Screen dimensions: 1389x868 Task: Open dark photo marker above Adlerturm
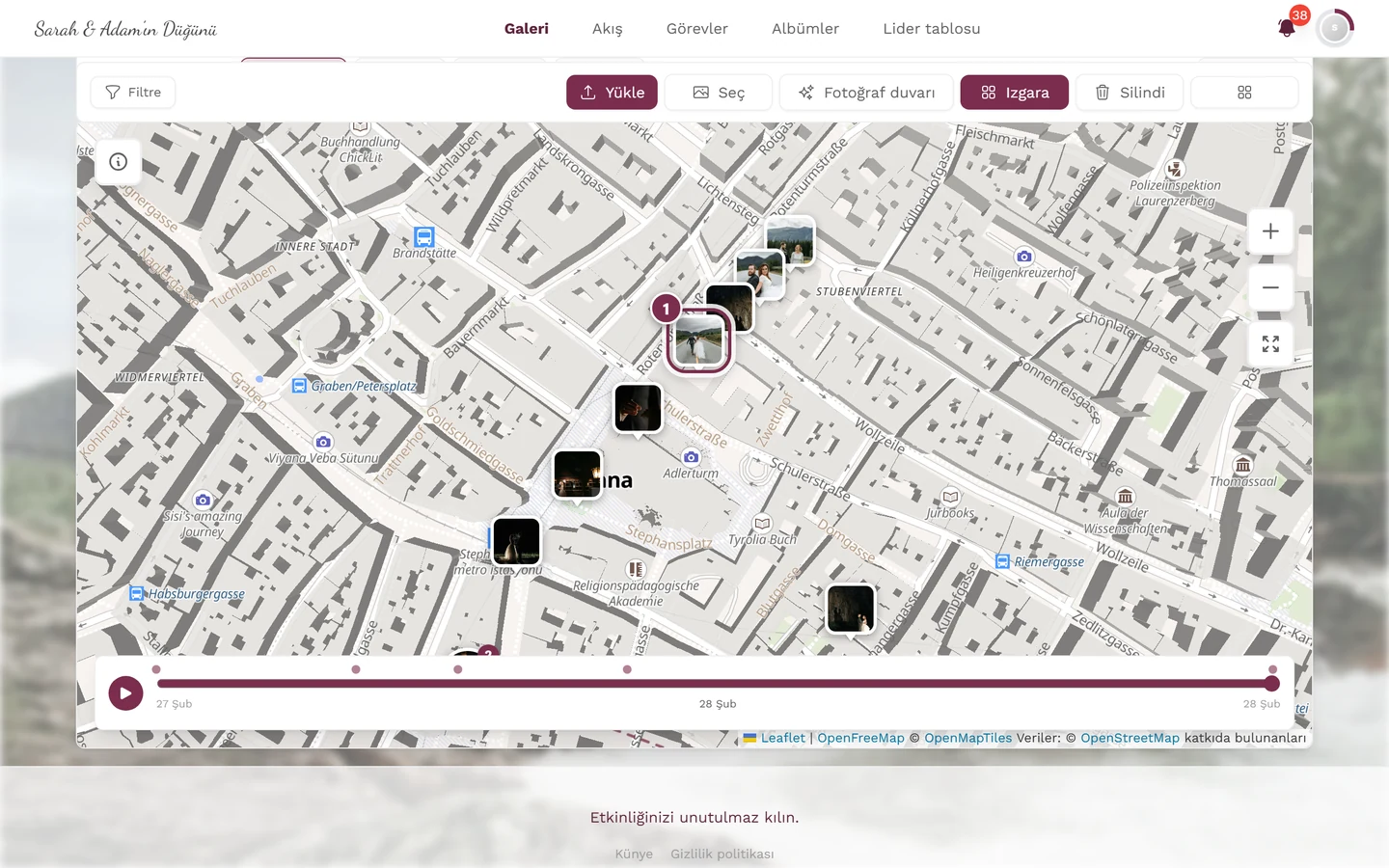click(639, 408)
